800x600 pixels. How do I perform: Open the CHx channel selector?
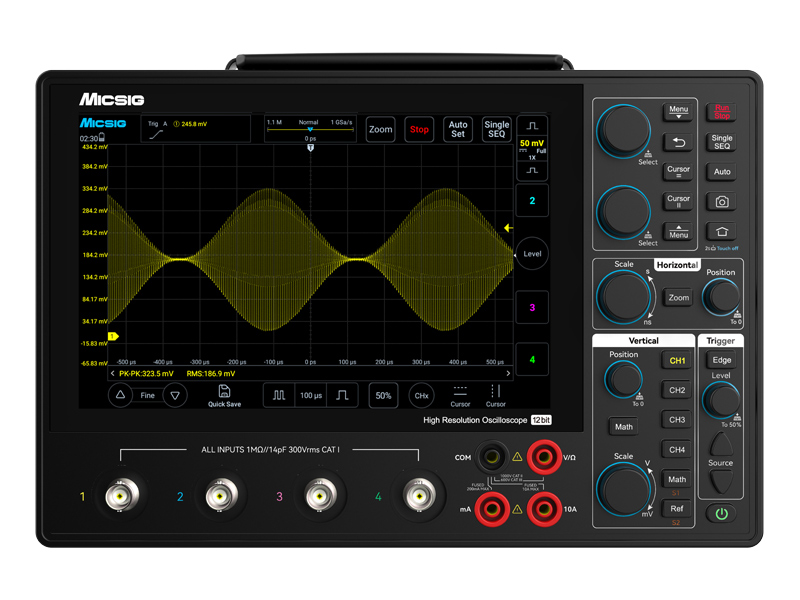[422, 396]
